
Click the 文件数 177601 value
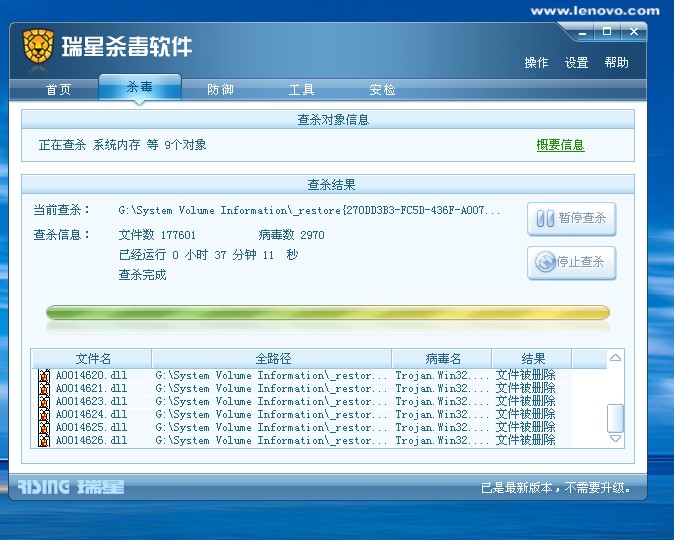[157, 235]
